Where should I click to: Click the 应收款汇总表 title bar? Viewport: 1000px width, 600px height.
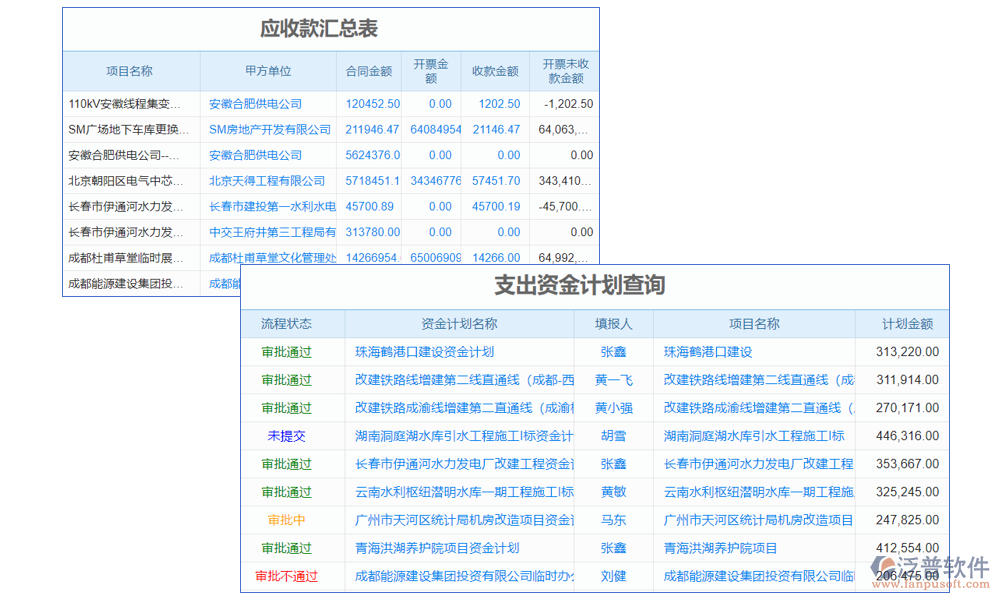[330, 29]
